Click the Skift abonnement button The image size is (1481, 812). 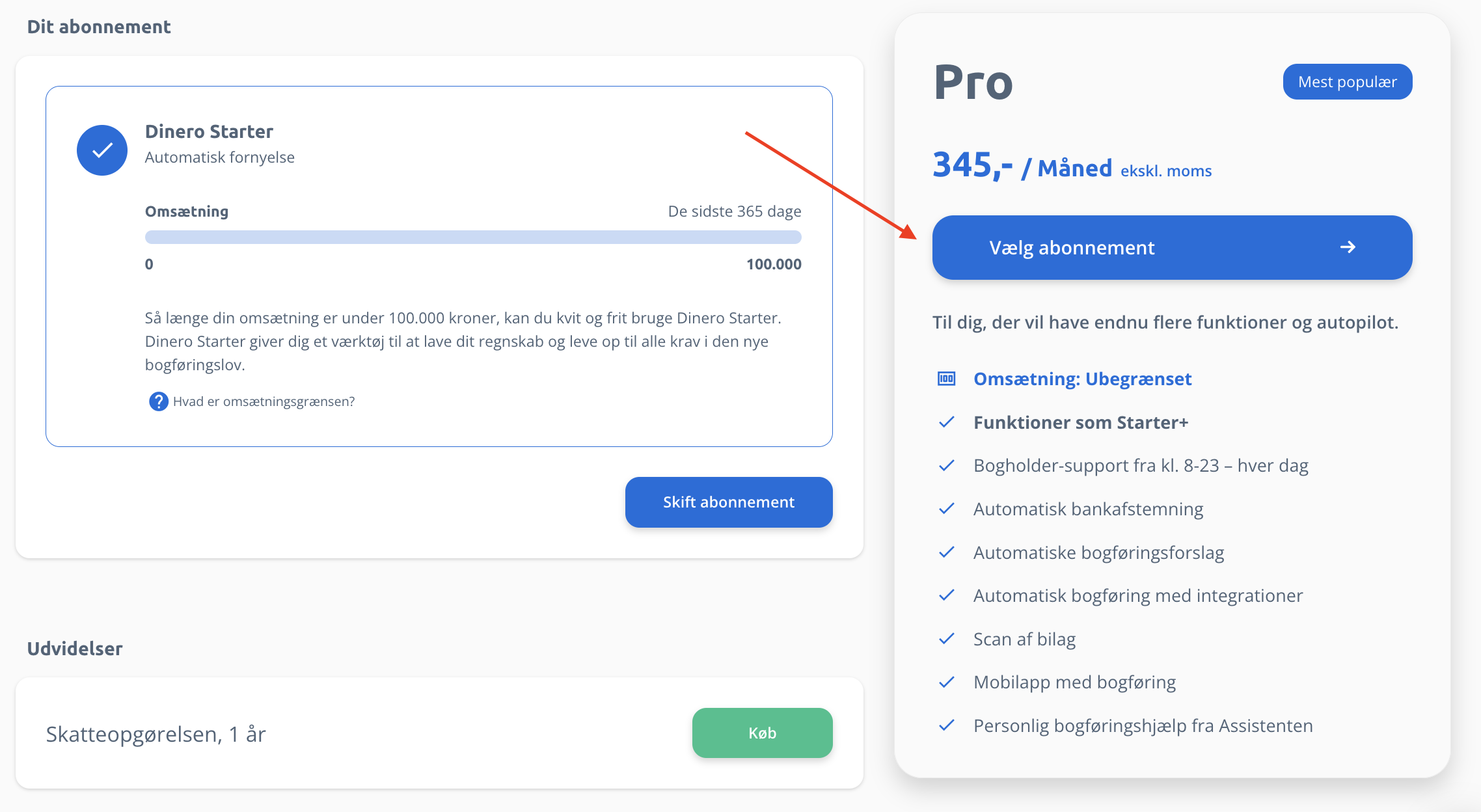tap(729, 502)
